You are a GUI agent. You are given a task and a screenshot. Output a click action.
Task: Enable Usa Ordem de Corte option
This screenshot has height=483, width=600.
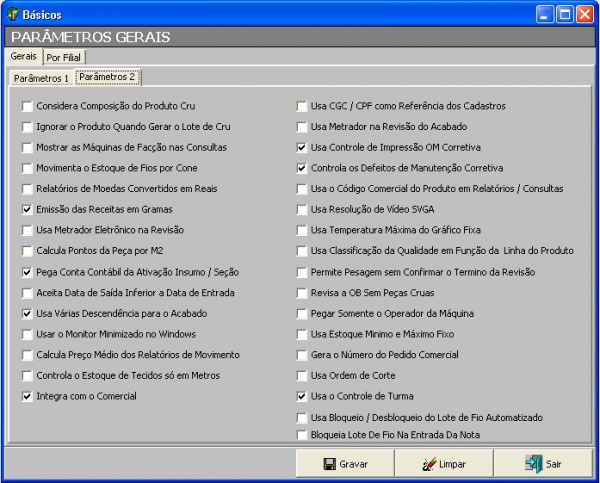coord(302,375)
